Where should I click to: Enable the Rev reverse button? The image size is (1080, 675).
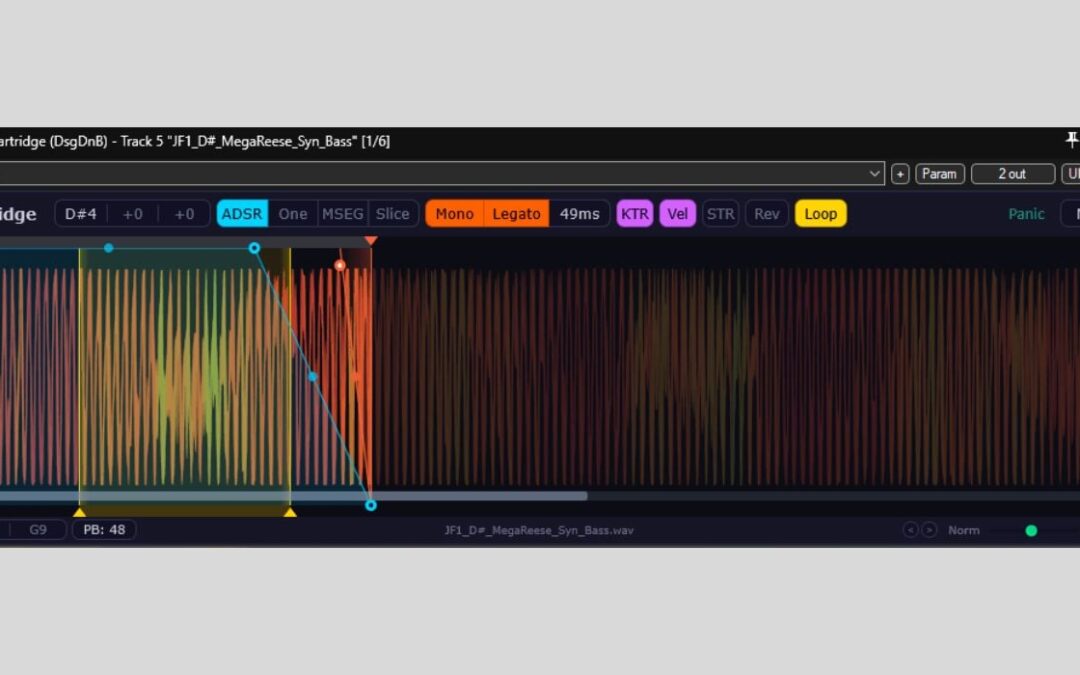click(x=767, y=214)
